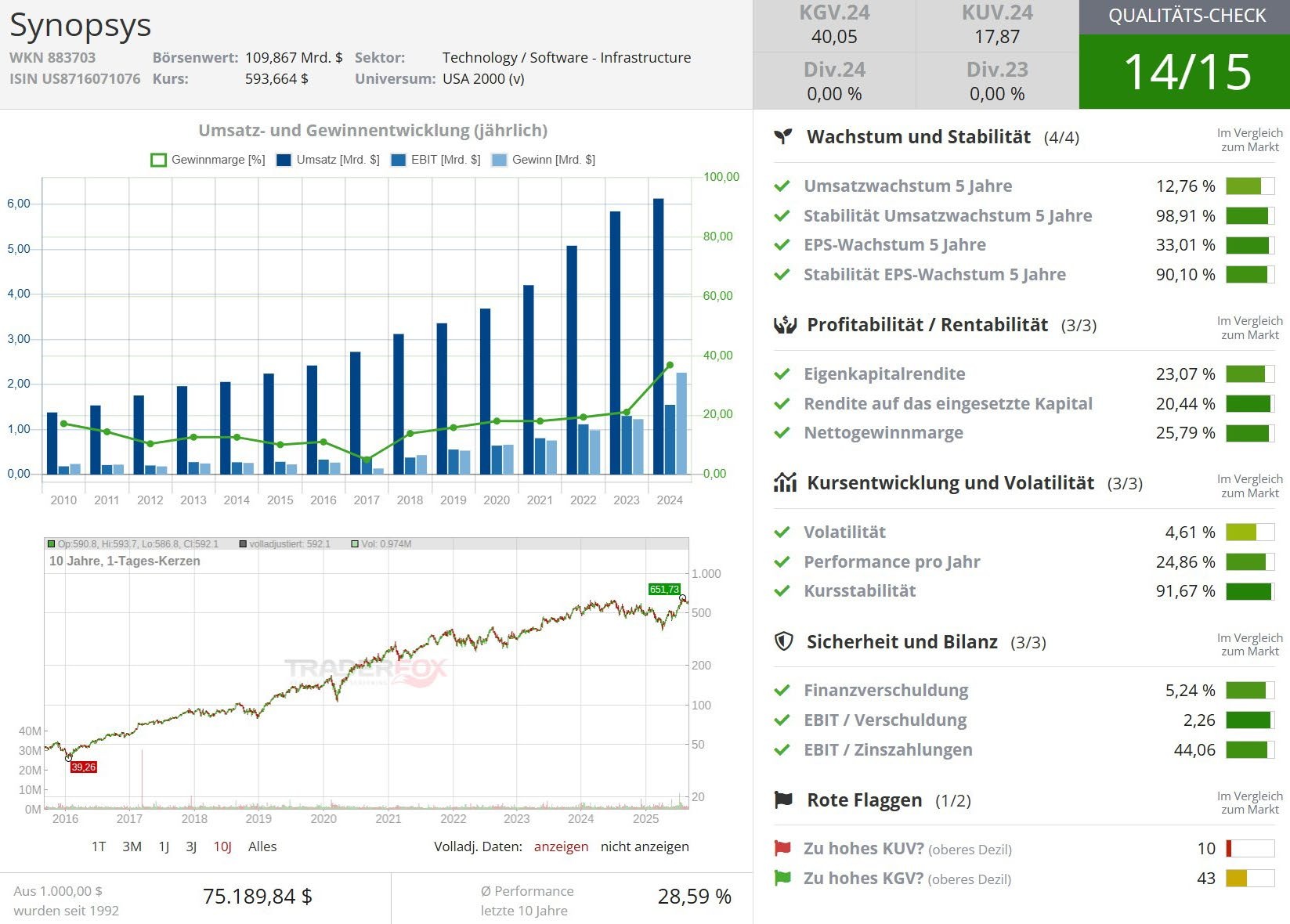Screen dimensions: 1290x924
Task: Click the green 14/15 score box
Action: [x=1184, y=71]
